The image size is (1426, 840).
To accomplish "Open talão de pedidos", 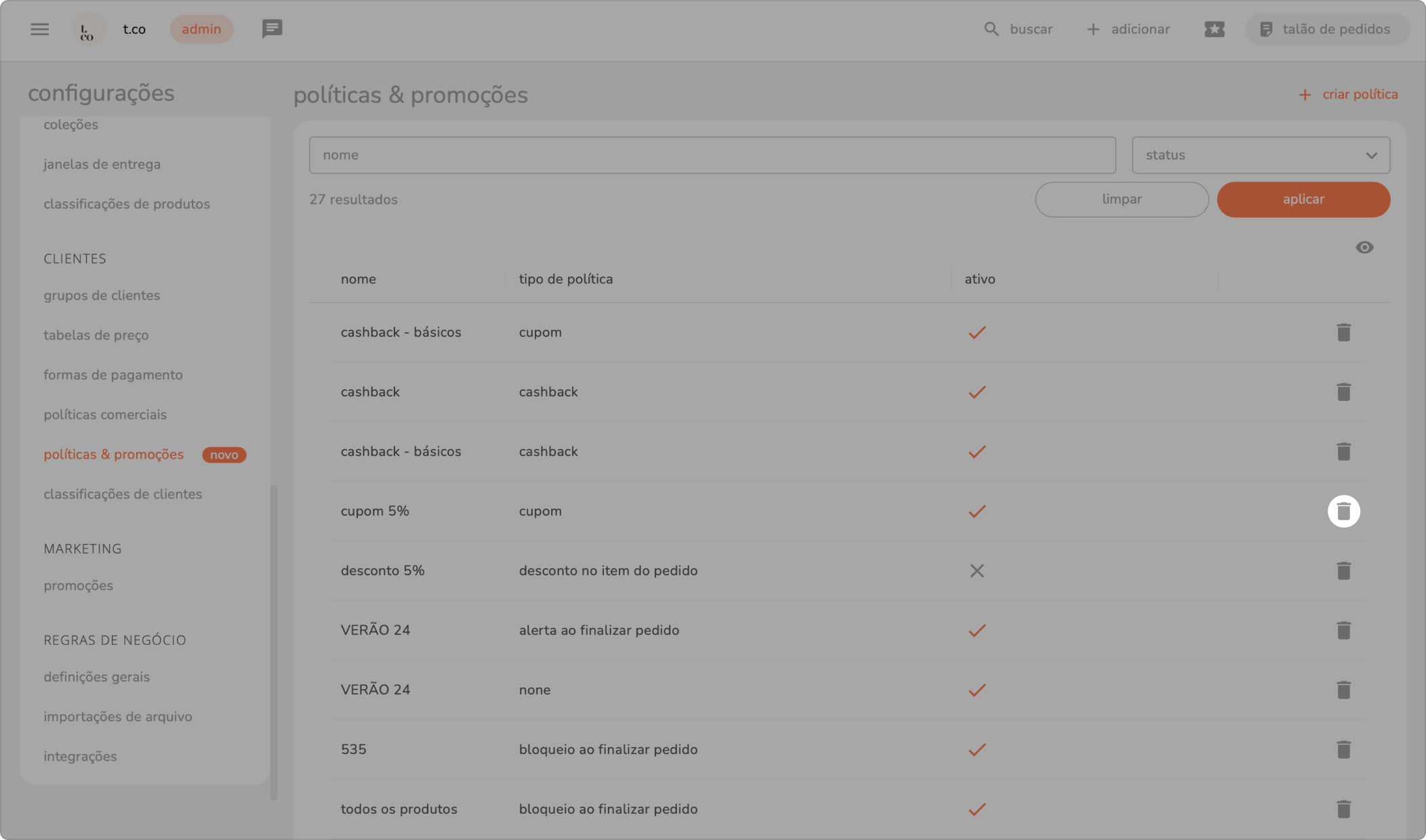I will point(1326,29).
